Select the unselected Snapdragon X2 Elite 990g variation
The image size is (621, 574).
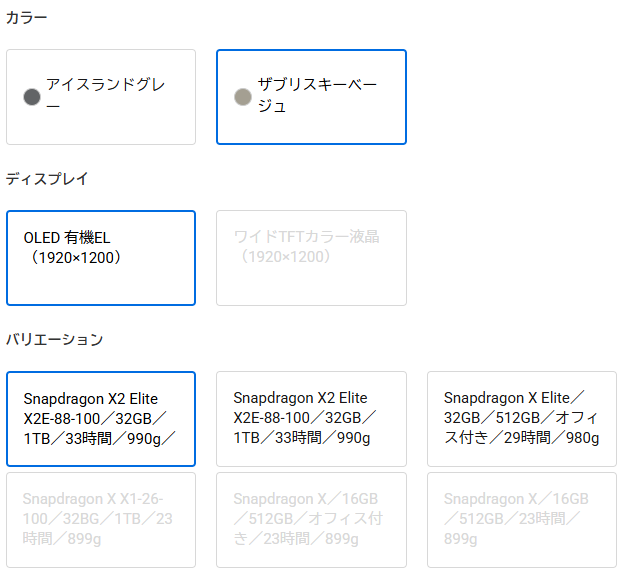tap(311, 418)
